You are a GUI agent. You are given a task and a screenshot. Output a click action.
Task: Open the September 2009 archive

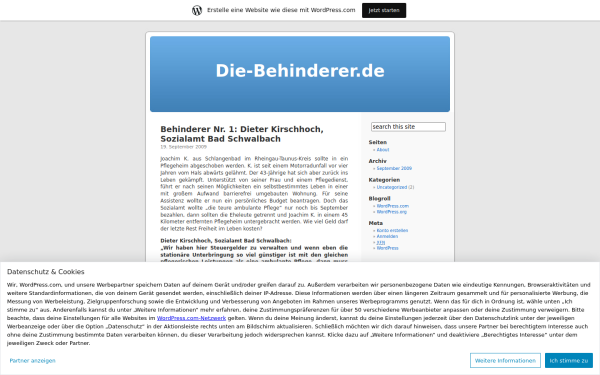point(394,168)
